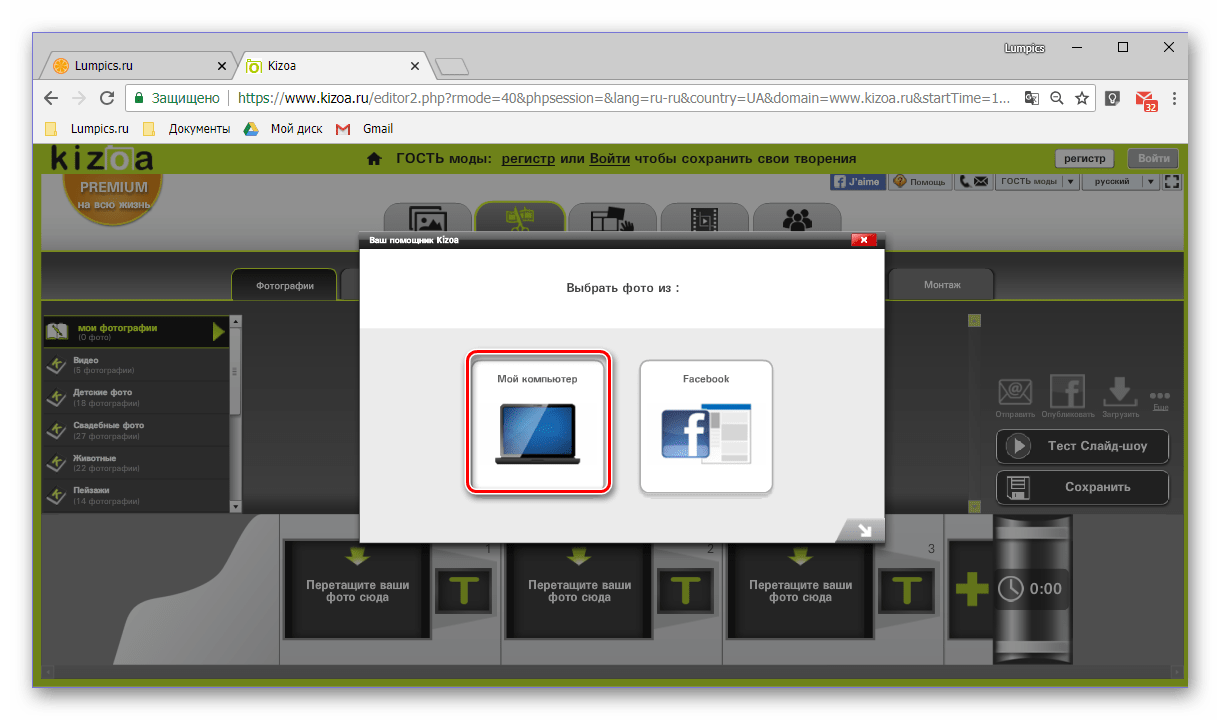Image resolution: width=1225 pixels, height=720 pixels.
Task: Select the Пейзажи category
Action: pos(136,495)
